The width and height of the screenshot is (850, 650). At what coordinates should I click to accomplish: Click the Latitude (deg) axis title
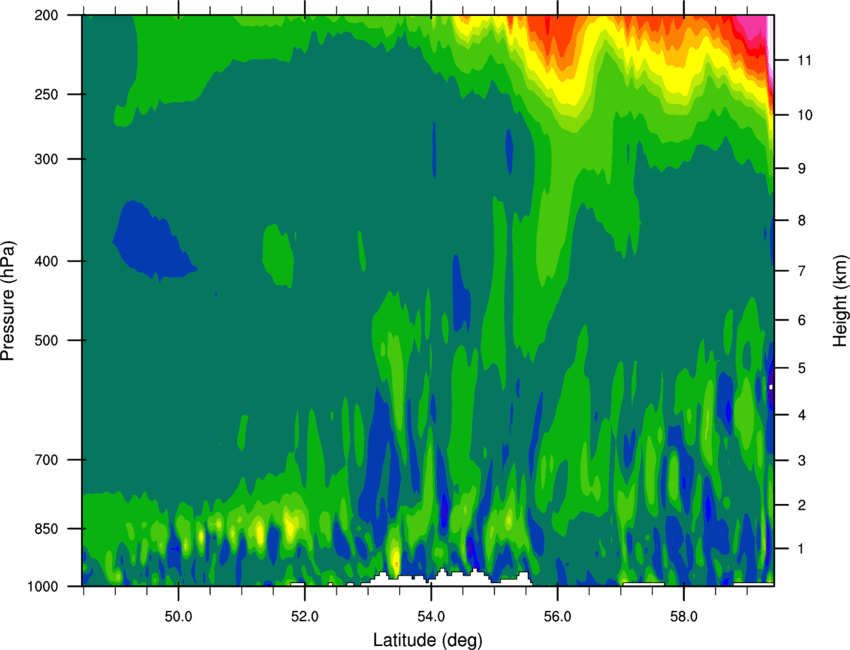click(428, 640)
